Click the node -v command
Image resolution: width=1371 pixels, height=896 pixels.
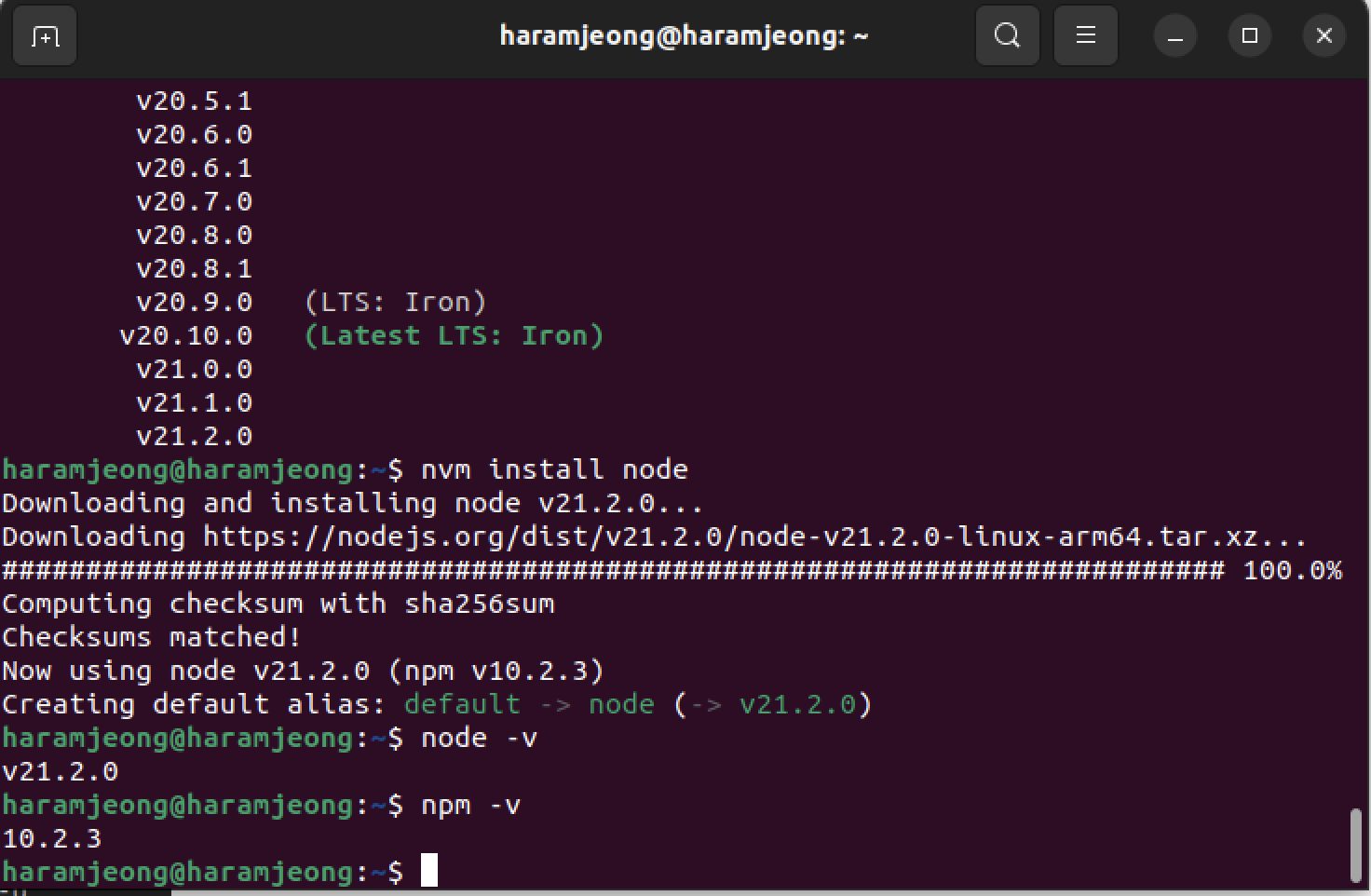480,738
